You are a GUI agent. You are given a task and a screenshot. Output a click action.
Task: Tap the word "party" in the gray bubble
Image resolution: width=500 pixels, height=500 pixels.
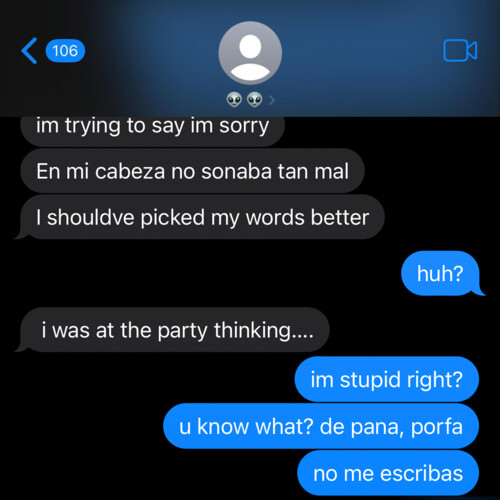[182, 331]
